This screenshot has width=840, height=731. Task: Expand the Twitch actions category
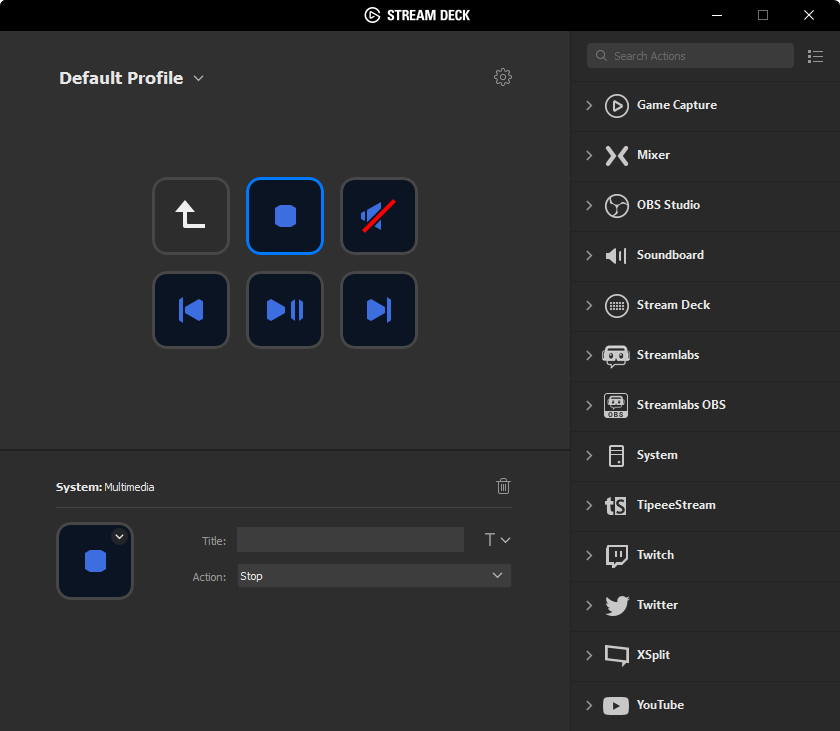(655, 555)
